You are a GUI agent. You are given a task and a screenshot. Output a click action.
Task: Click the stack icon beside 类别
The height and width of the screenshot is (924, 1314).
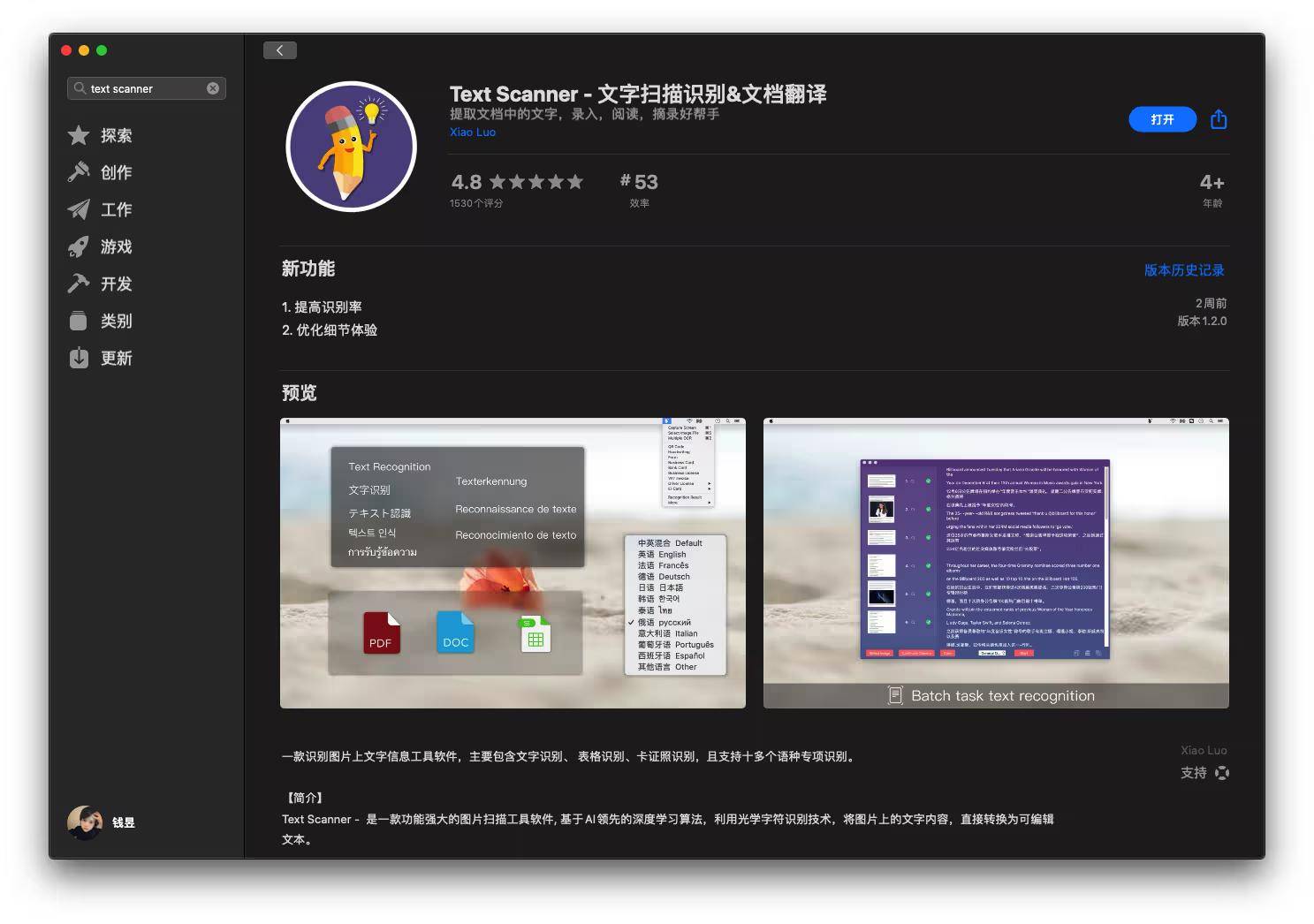pos(79,321)
